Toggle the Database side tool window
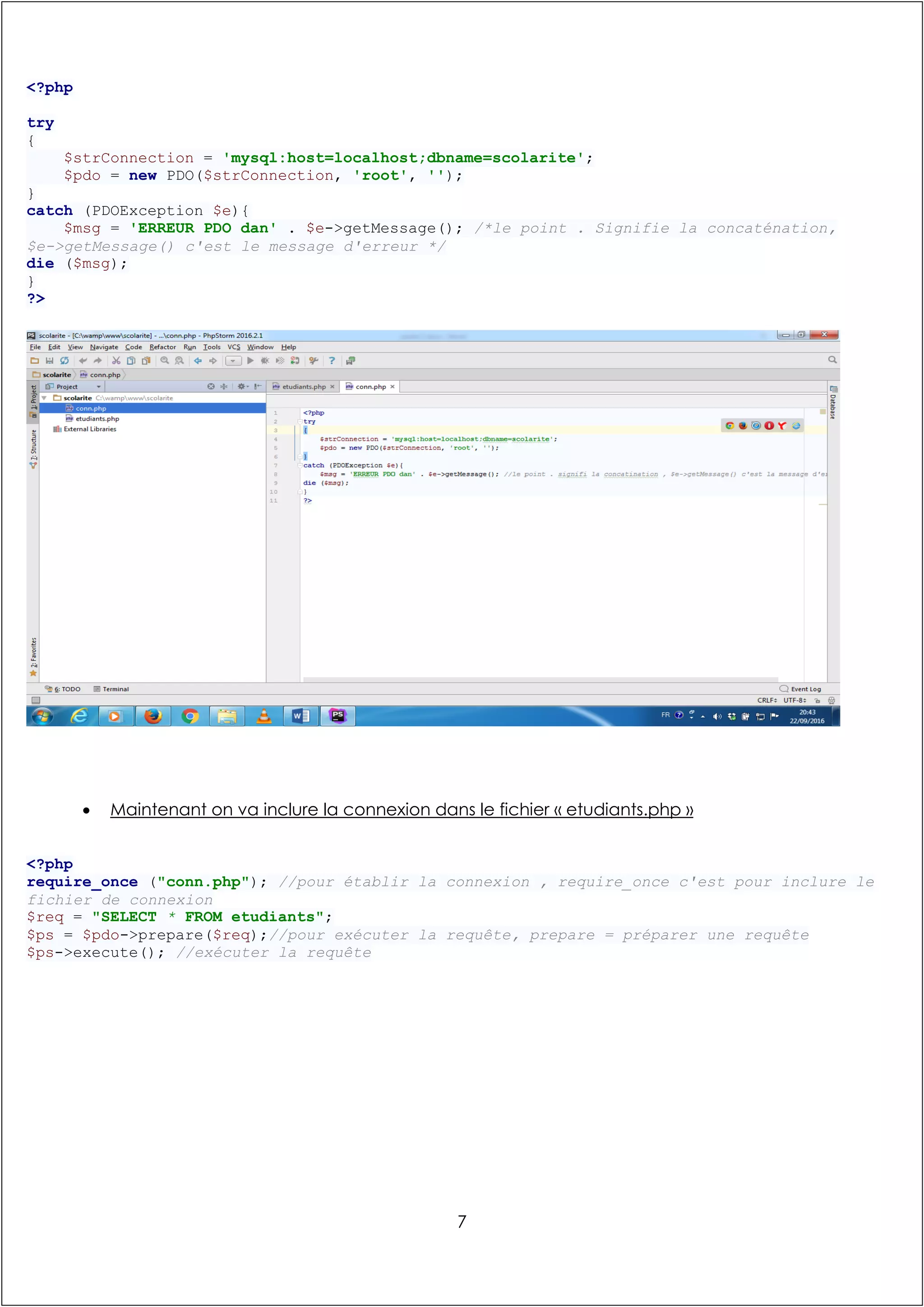This screenshot has width=924, height=1307. 833,403
